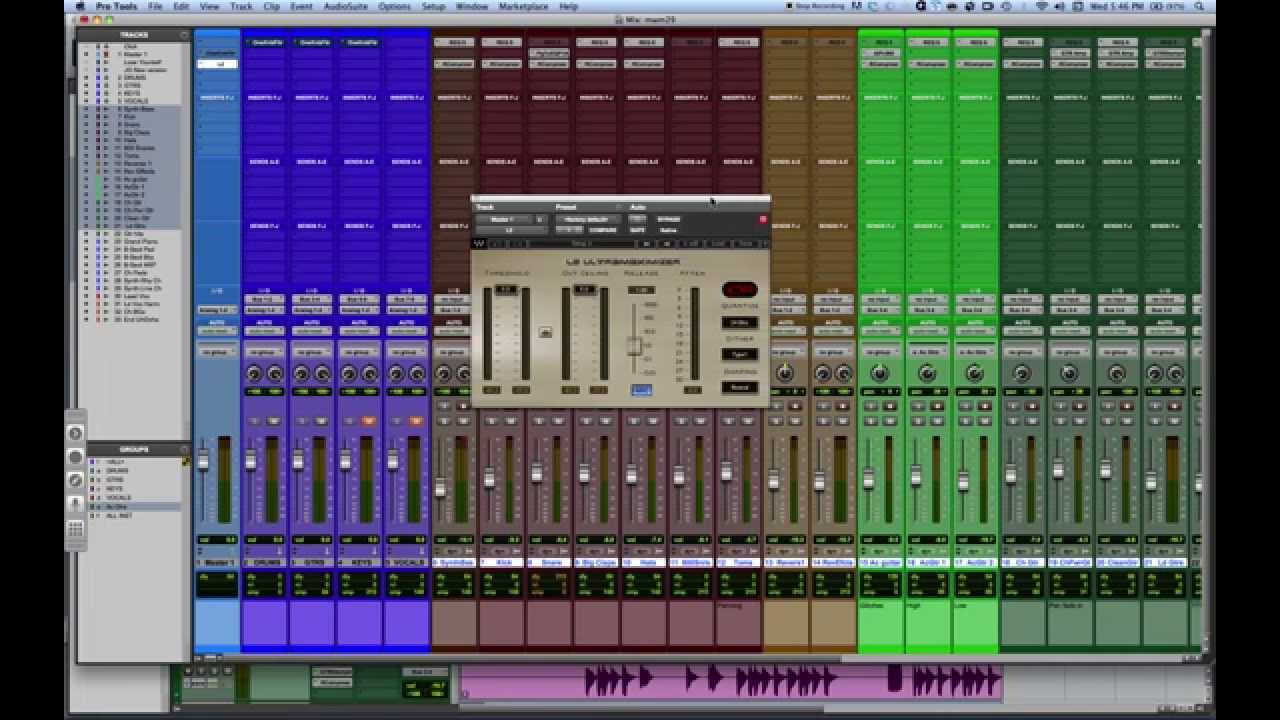The height and width of the screenshot is (720, 1280).
Task: Open the factory default preset menu in the L2 plugin
Action: [x=586, y=219]
